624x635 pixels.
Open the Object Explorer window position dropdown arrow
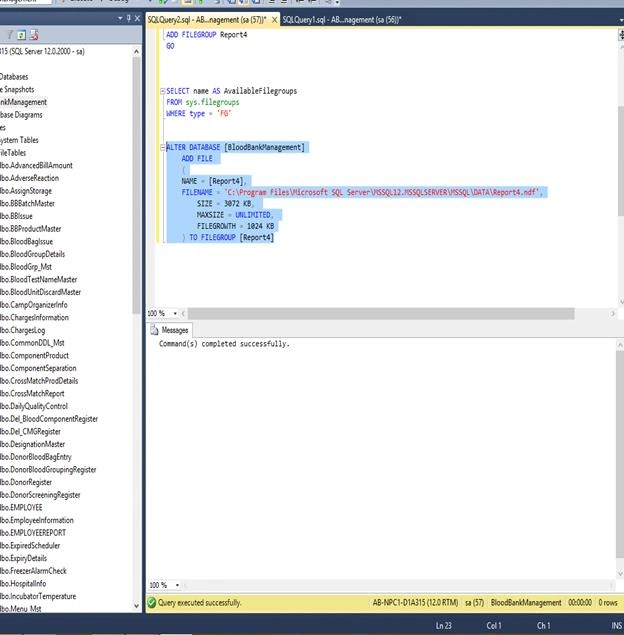click(x=120, y=18)
